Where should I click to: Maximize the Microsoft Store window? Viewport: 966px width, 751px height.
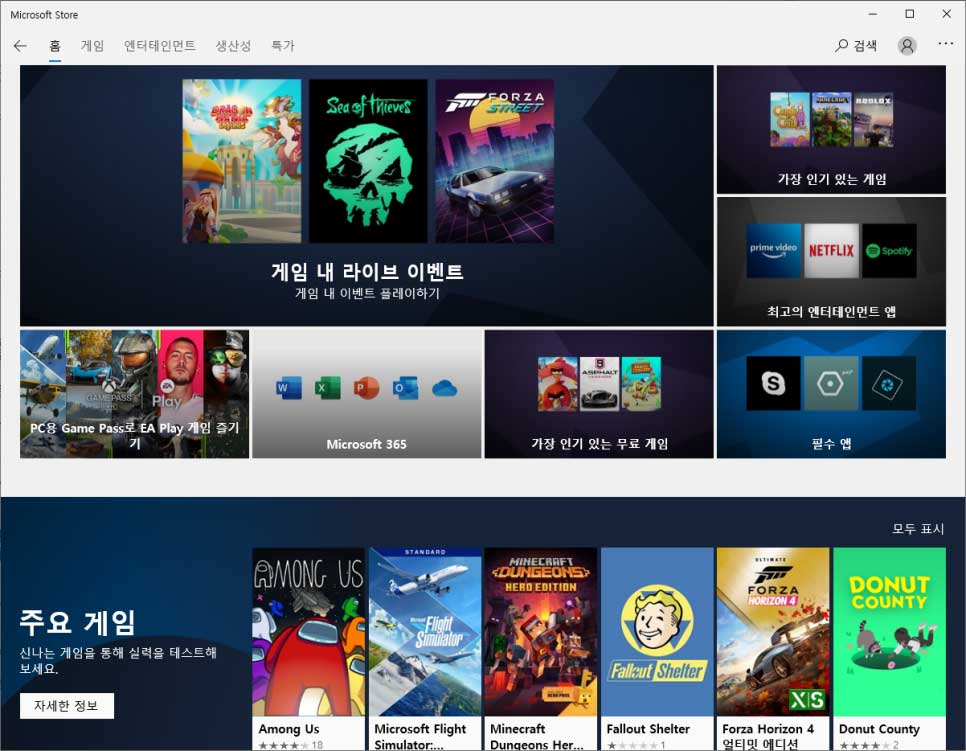pos(909,14)
